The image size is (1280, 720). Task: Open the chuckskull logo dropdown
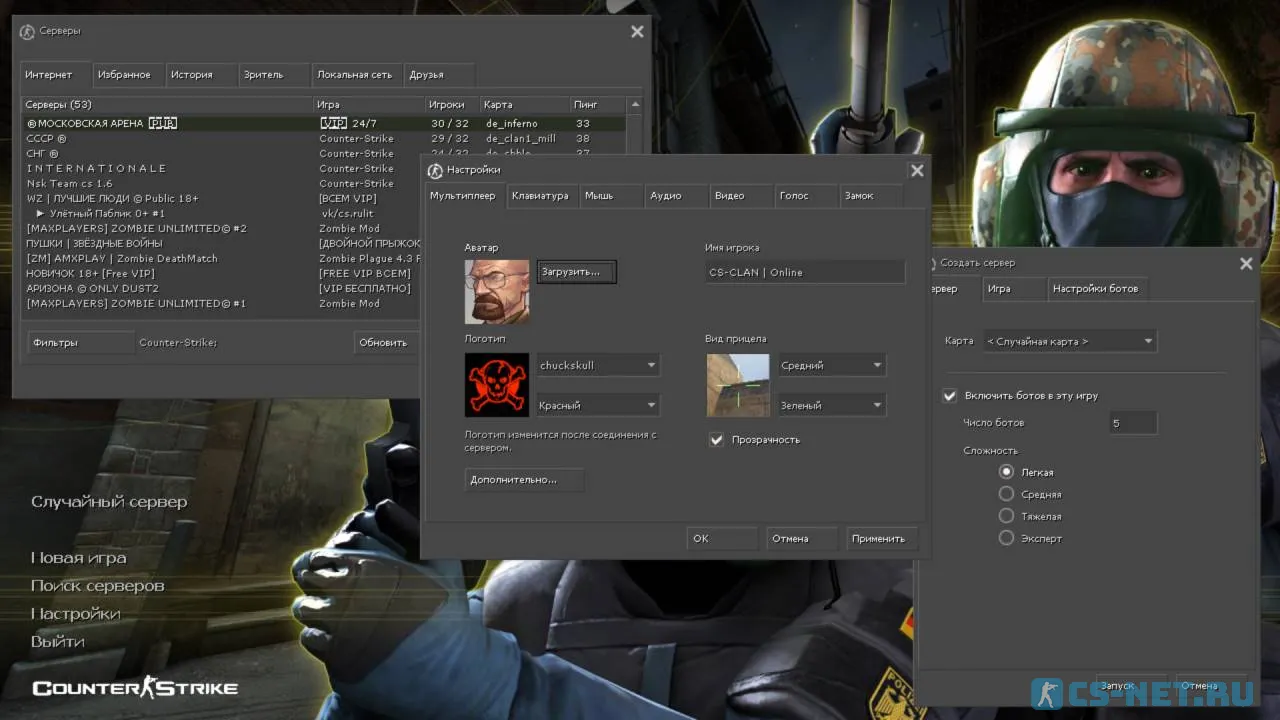point(598,366)
